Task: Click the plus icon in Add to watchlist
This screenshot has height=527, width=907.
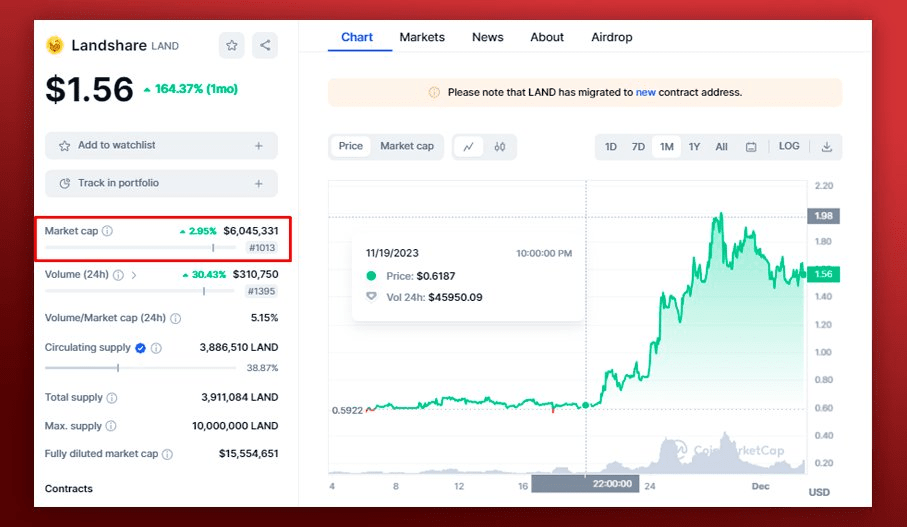Action: click(x=259, y=146)
